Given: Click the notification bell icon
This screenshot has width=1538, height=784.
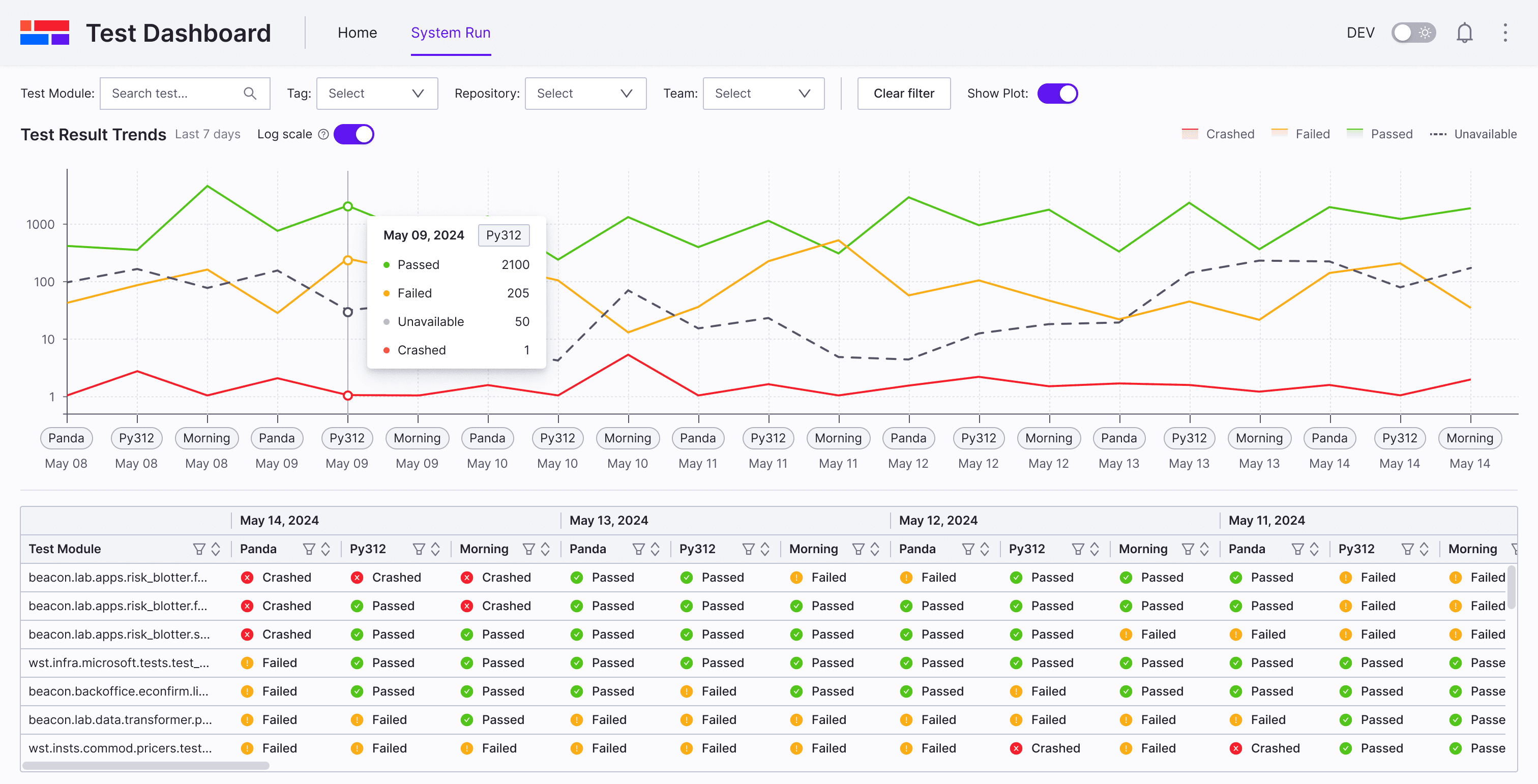Looking at the screenshot, I should pyautogui.click(x=1464, y=33).
